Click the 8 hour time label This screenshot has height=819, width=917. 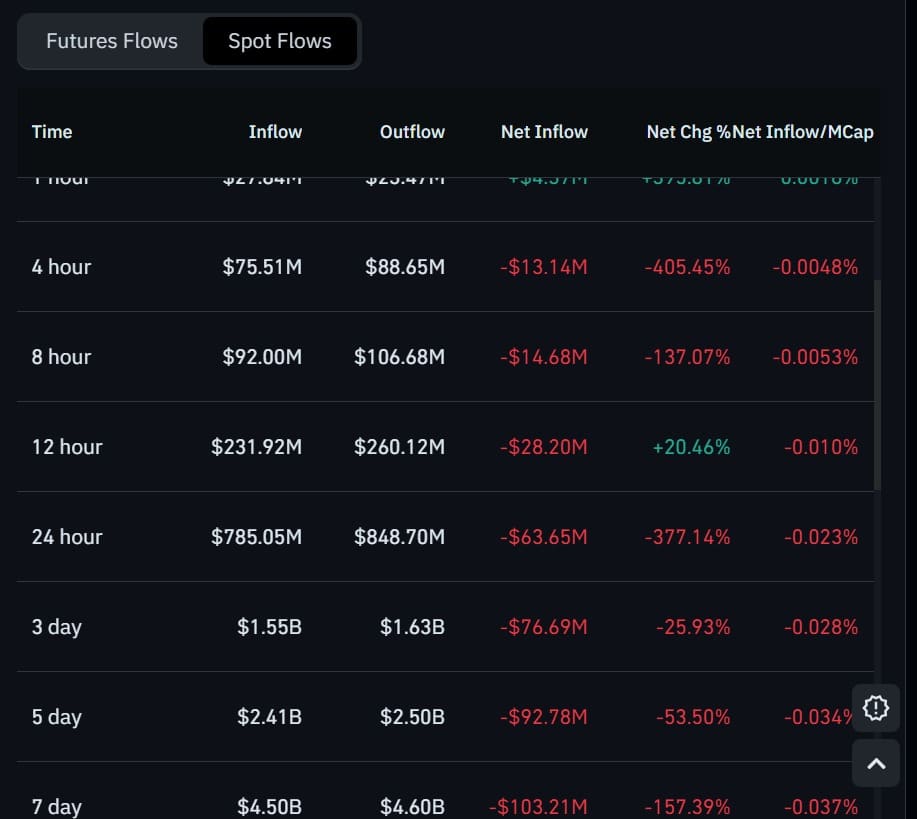(61, 357)
